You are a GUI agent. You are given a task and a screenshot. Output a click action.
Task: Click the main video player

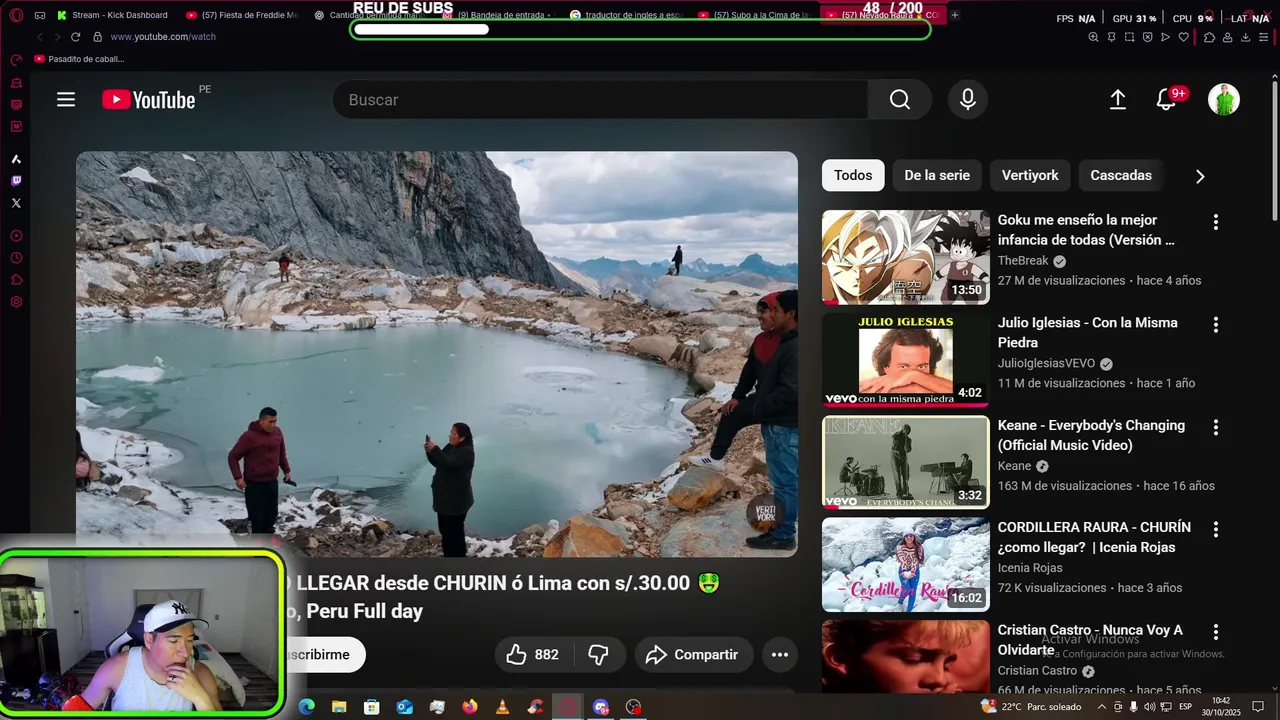pyautogui.click(x=437, y=354)
